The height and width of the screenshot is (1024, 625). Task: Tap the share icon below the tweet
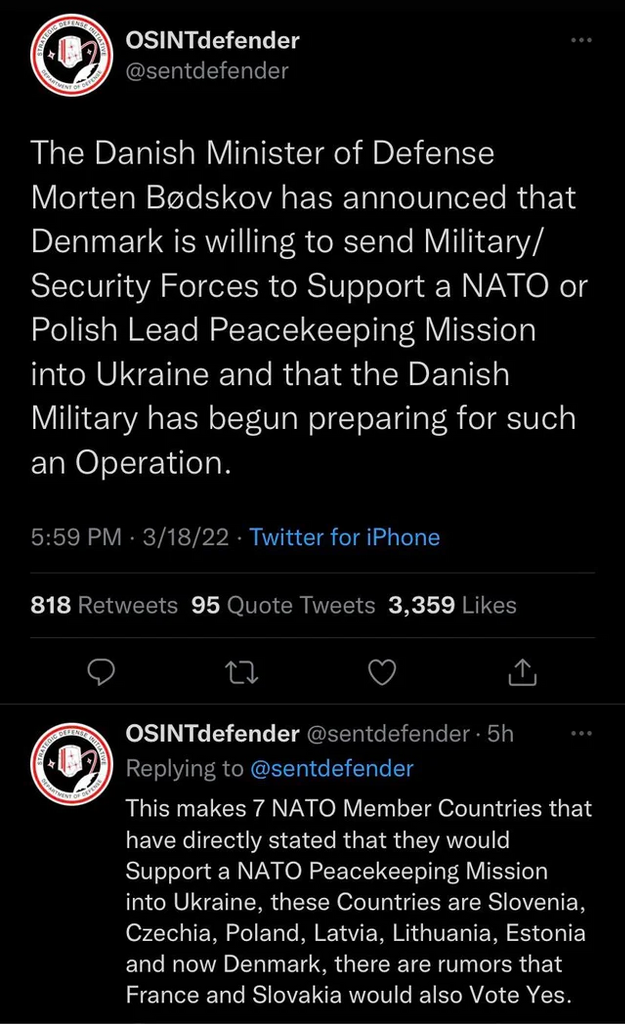(x=522, y=674)
